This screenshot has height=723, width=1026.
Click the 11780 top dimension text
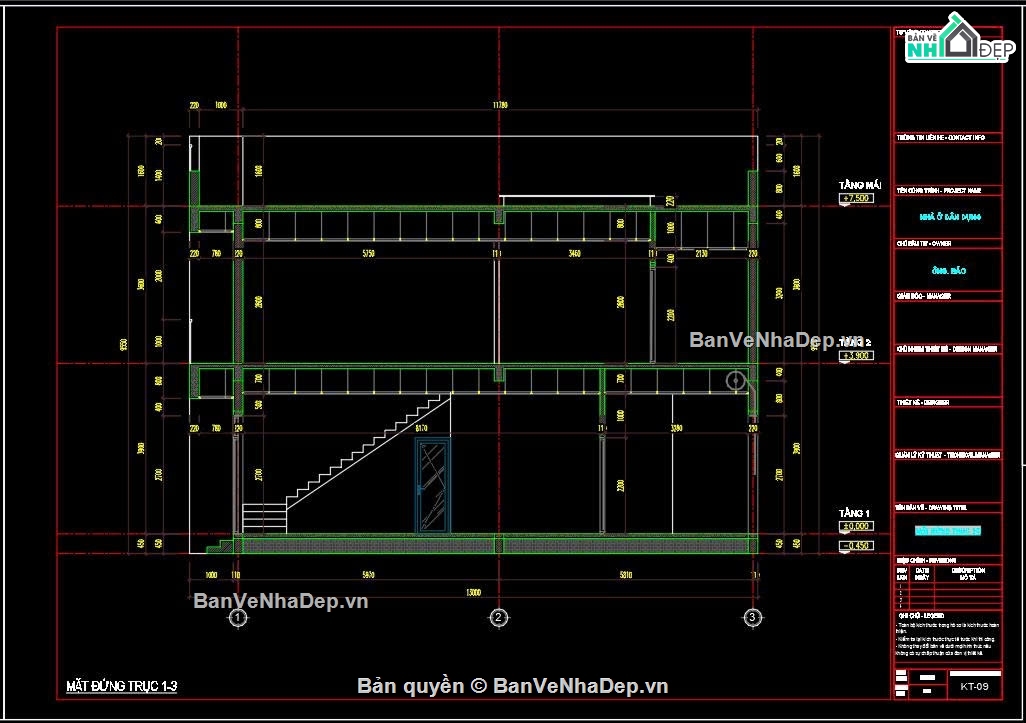499,105
